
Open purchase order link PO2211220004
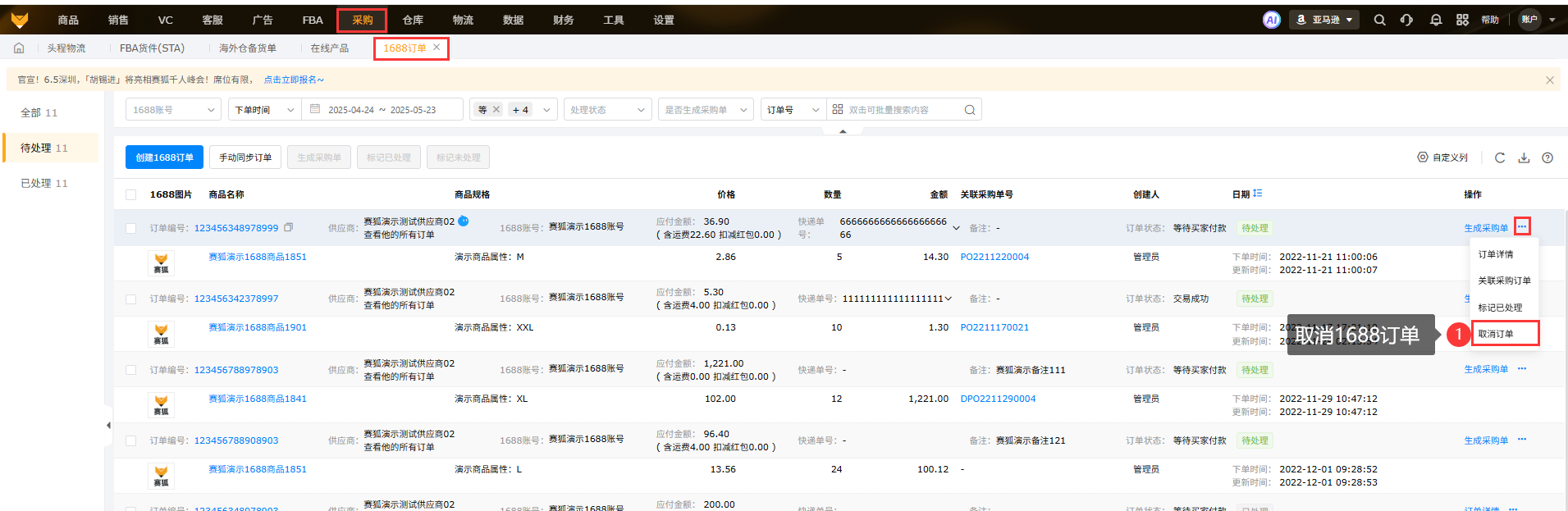pyautogui.click(x=994, y=257)
